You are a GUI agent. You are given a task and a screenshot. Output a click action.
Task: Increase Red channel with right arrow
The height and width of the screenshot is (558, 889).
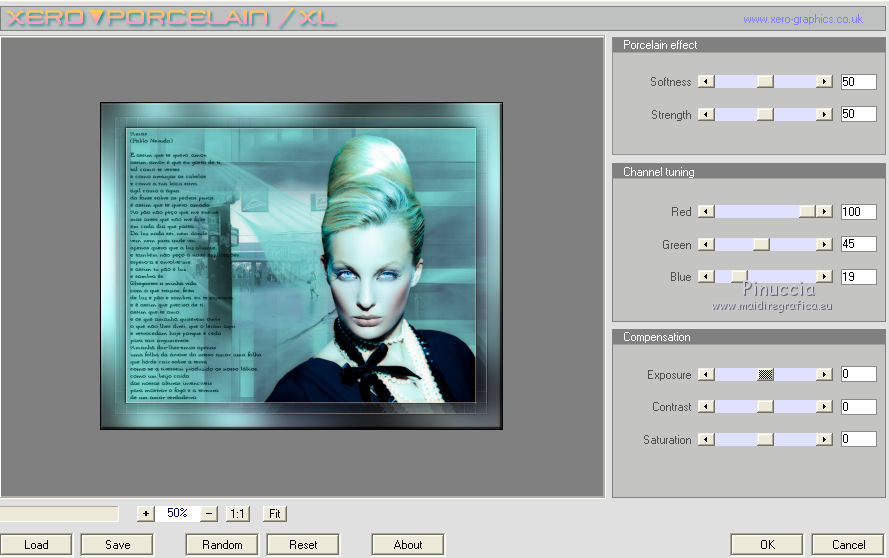coord(824,212)
